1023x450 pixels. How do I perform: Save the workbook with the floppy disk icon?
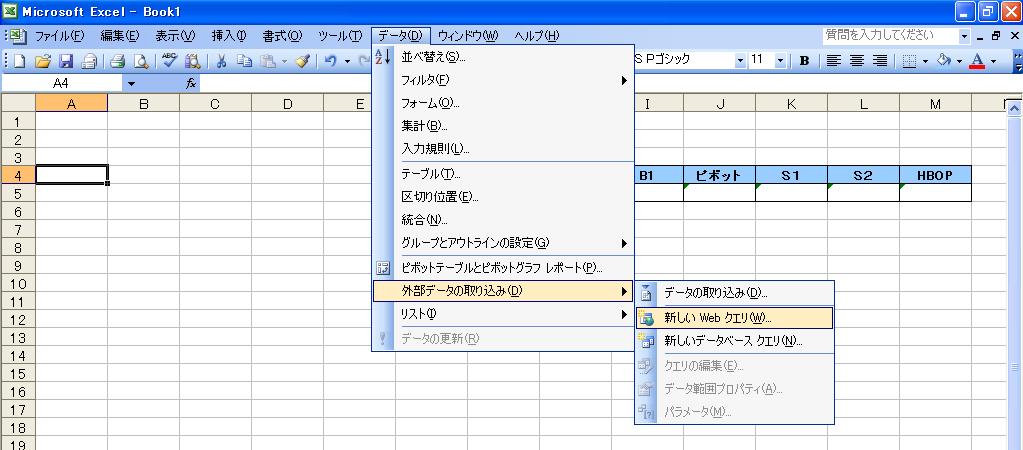pos(66,61)
